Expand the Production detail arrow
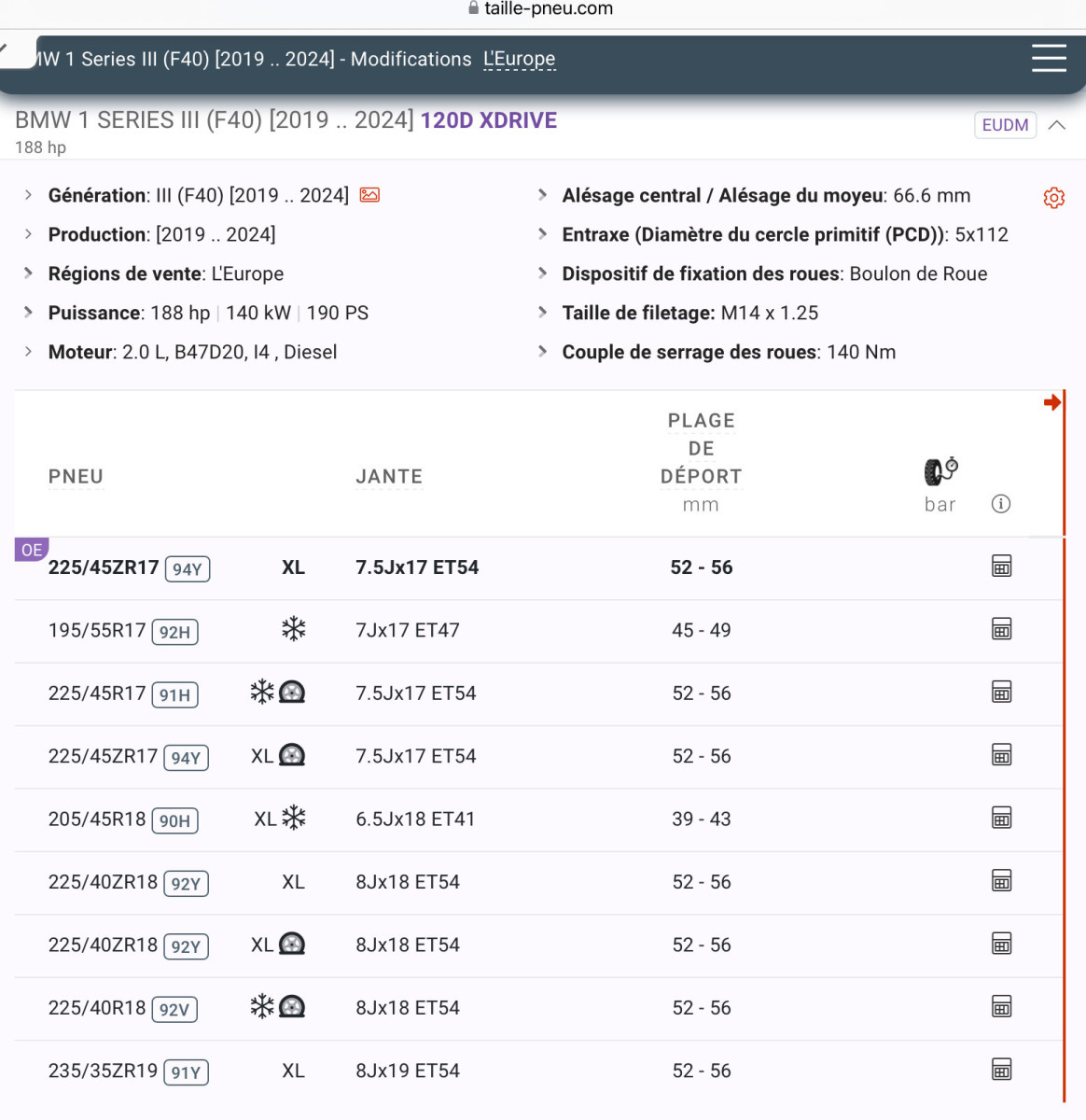This screenshot has width=1086, height=1120. tap(28, 234)
